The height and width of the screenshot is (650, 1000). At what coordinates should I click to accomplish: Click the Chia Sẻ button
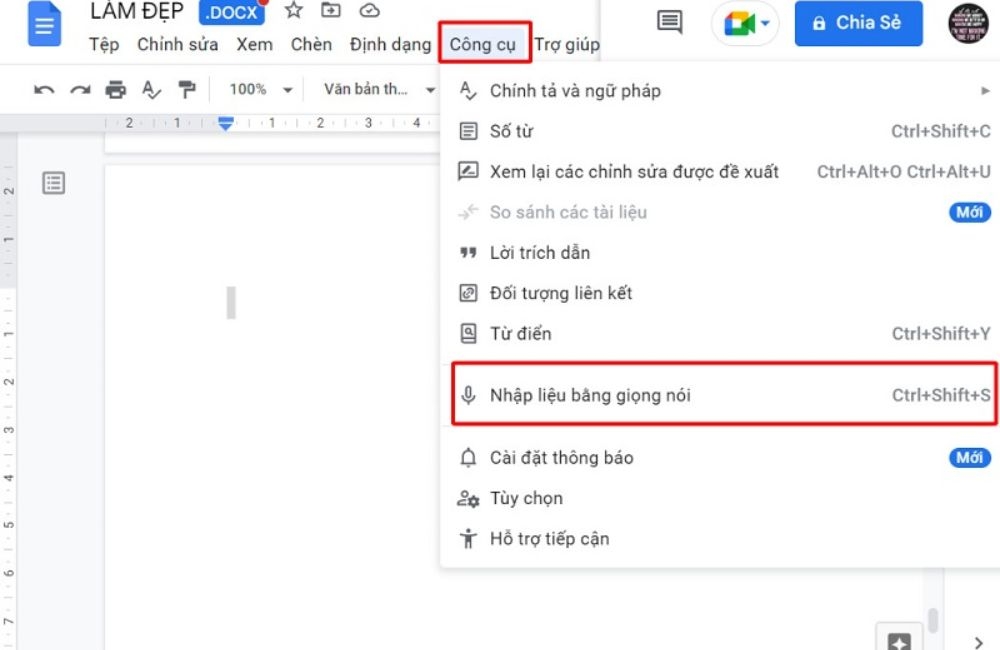pyautogui.click(x=857, y=22)
